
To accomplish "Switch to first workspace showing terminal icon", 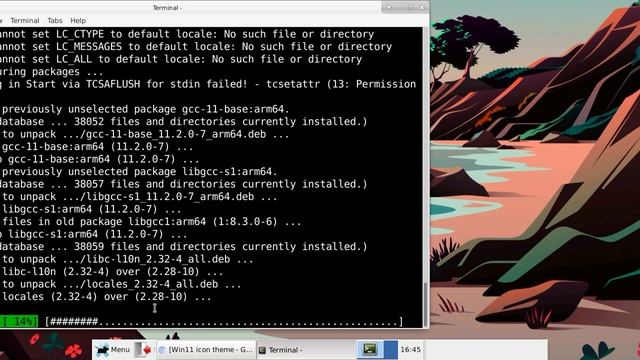I will click(370, 349).
